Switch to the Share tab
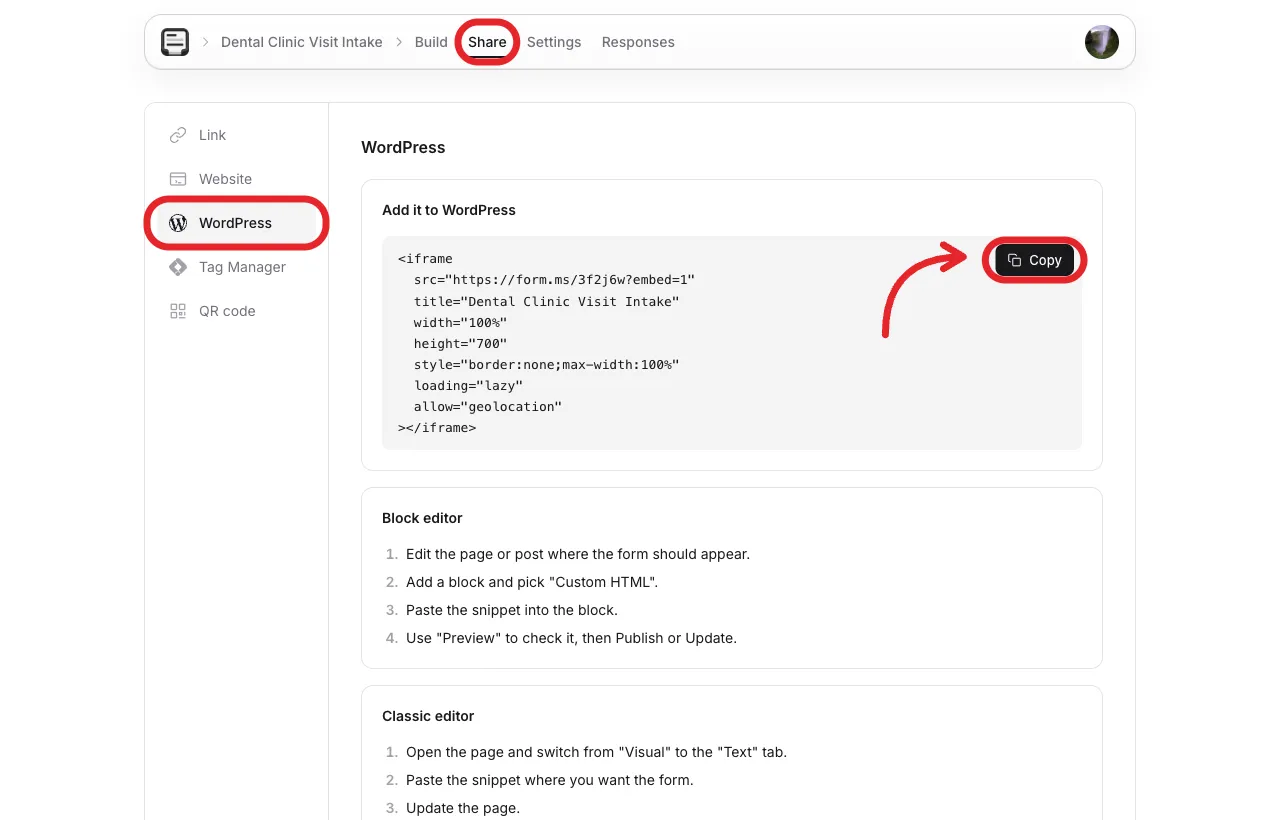This screenshot has height=820, width=1280. click(x=487, y=42)
